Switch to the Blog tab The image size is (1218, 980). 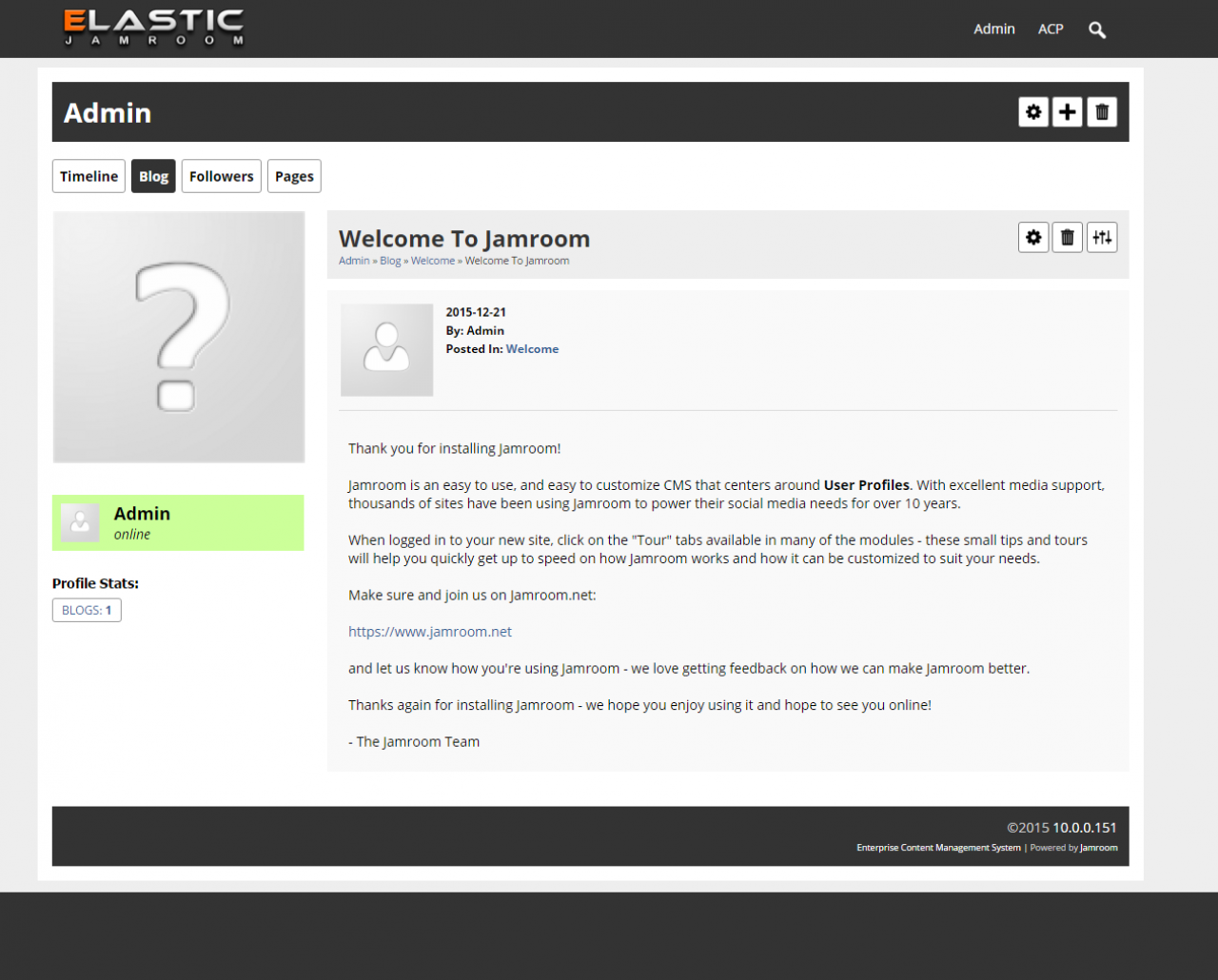pyautogui.click(x=153, y=176)
